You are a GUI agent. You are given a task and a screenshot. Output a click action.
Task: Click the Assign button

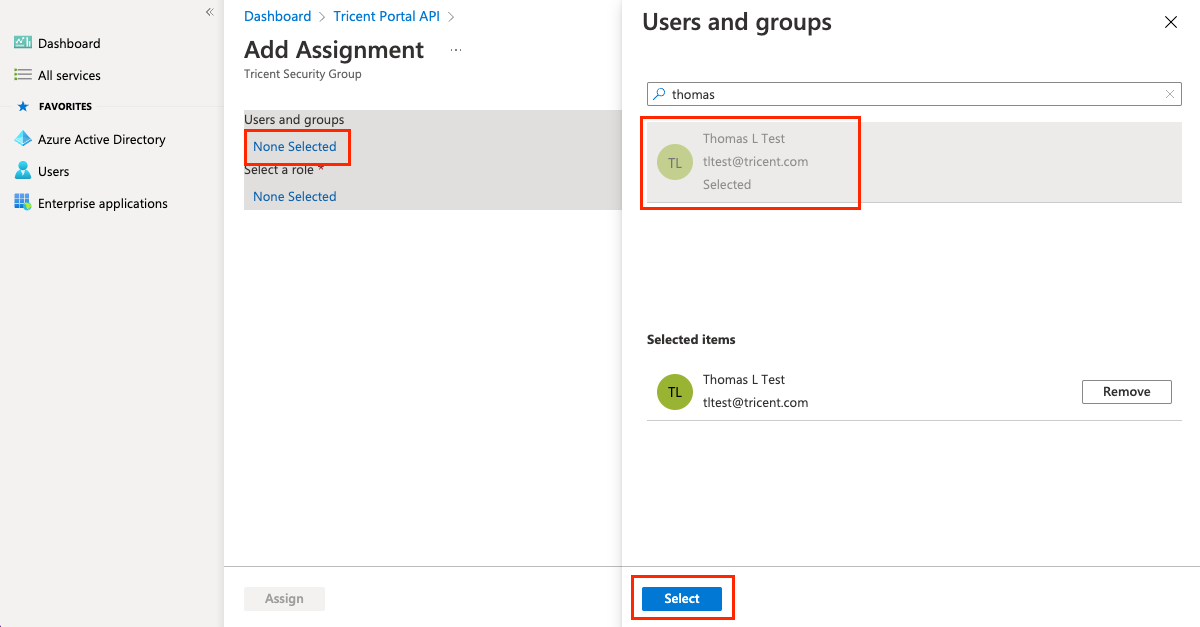point(284,598)
